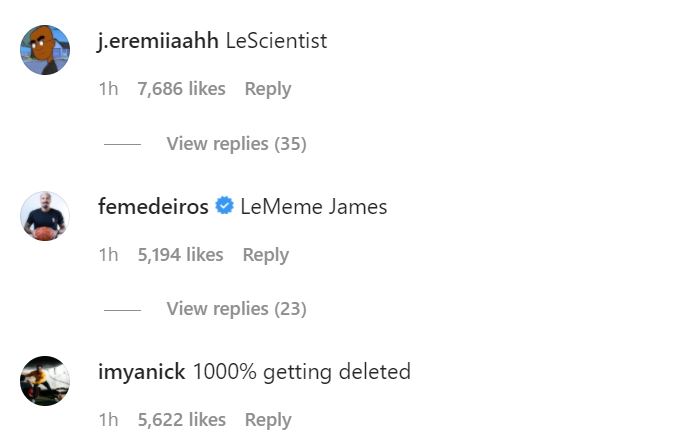Reply to the LeScientist comment

pyautogui.click(x=267, y=89)
